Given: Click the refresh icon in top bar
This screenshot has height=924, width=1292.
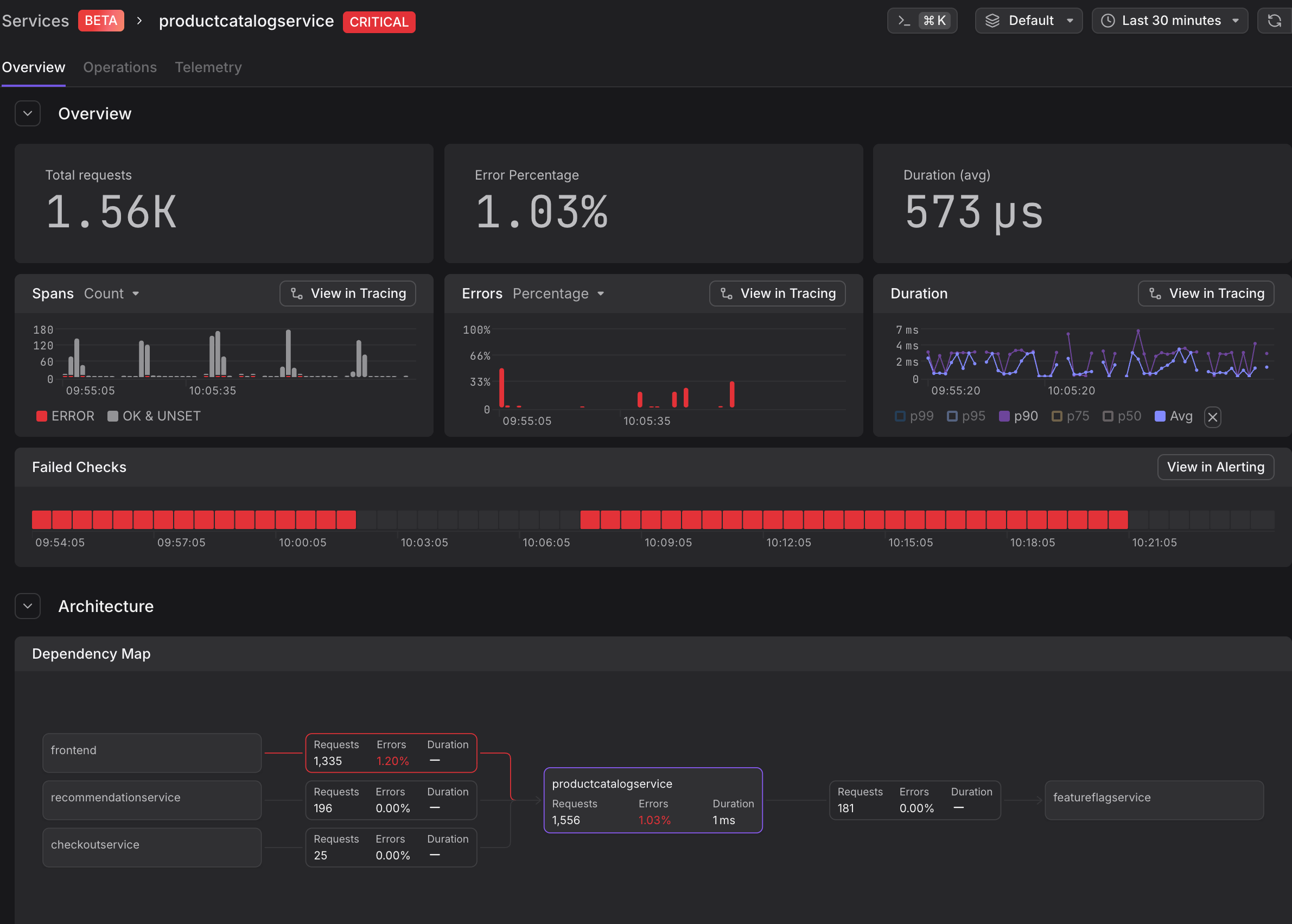Looking at the screenshot, I should pyautogui.click(x=1274, y=21).
